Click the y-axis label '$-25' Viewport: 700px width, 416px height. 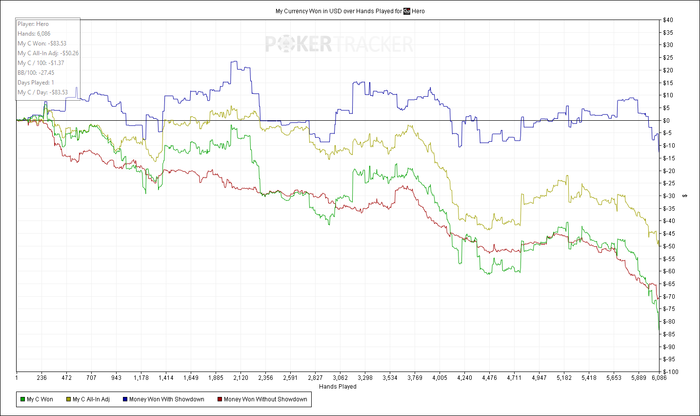click(x=669, y=183)
